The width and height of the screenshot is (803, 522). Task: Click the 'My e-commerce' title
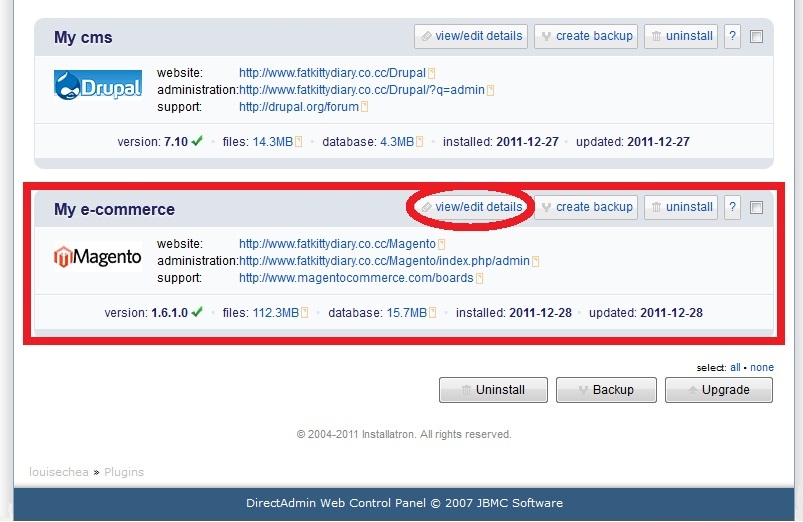114,210
